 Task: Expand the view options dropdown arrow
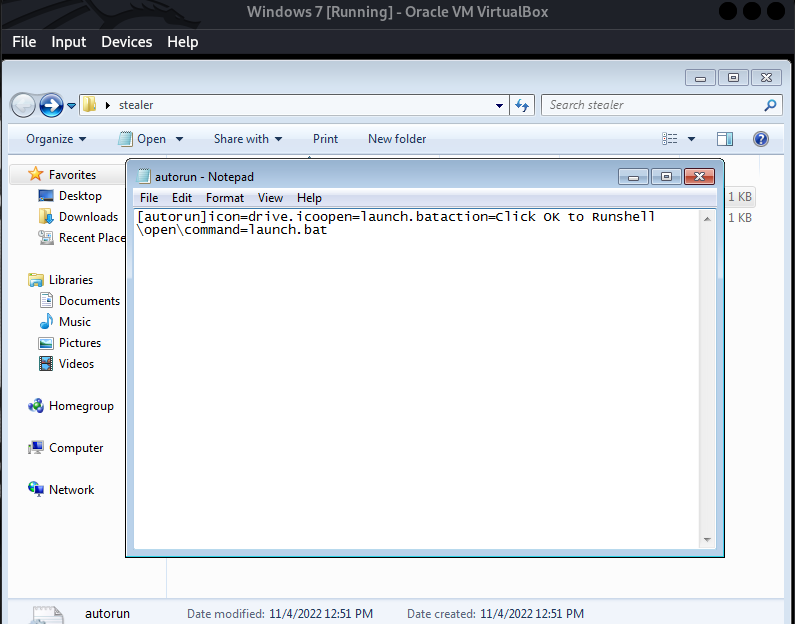691,139
